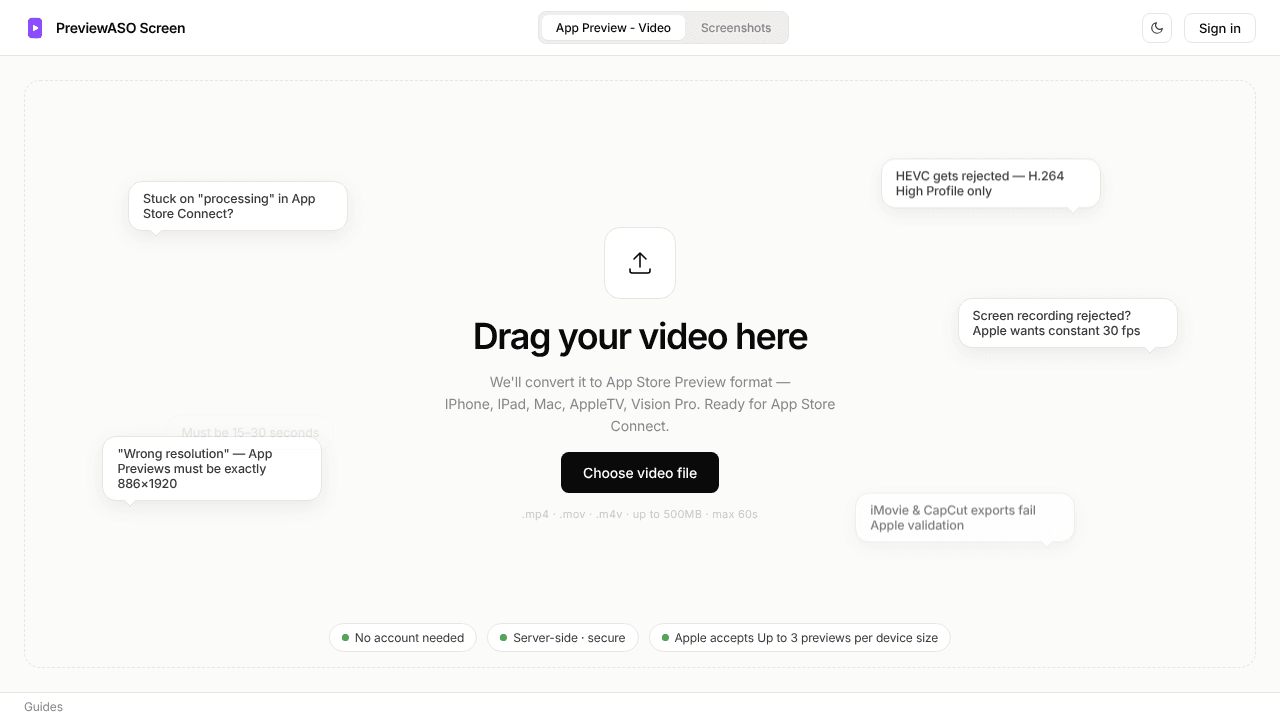Click Choose video file button
Screen dimensions: 1280x720
coord(640,473)
